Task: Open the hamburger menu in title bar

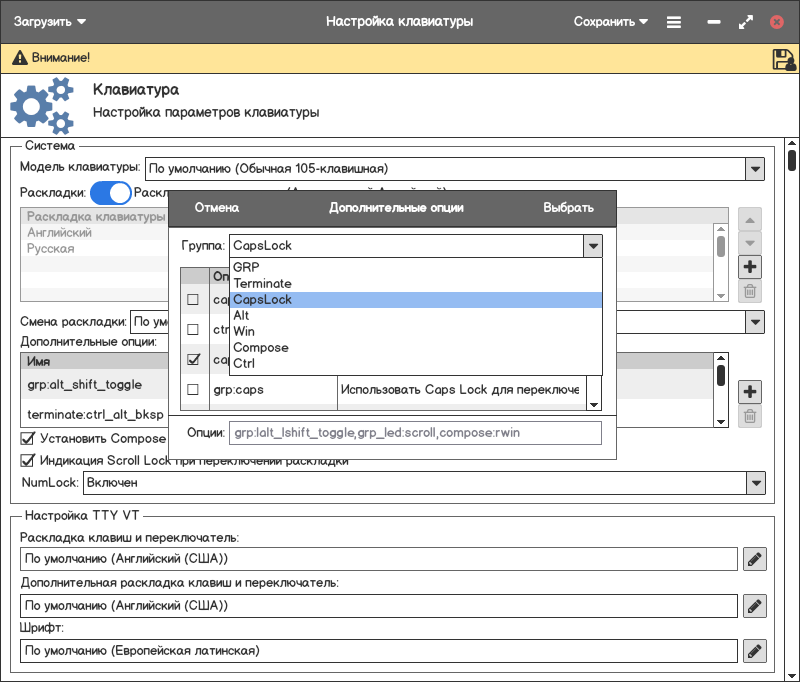Action: pyautogui.click(x=674, y=22)
